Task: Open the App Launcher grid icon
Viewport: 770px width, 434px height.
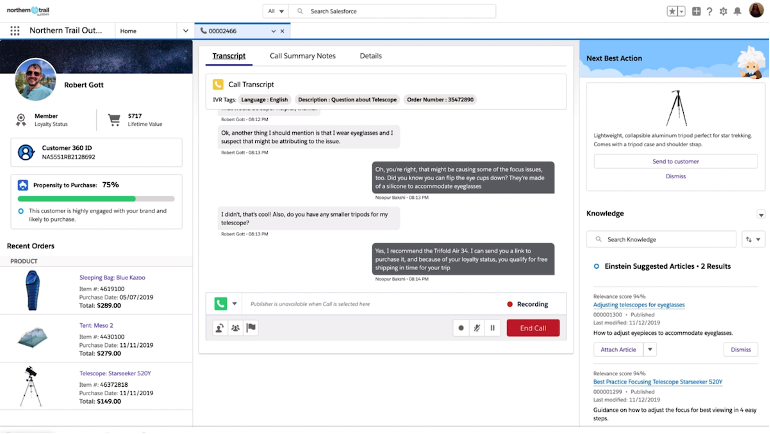Action: click(x=14, y=31)
